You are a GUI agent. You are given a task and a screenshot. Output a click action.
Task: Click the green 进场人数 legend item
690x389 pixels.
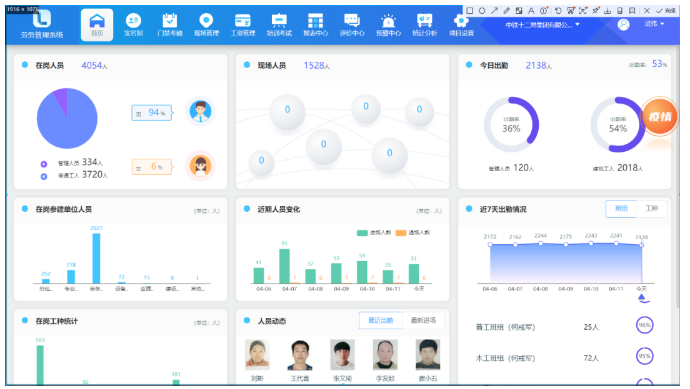pyautogui.click(x=374, y=232)
